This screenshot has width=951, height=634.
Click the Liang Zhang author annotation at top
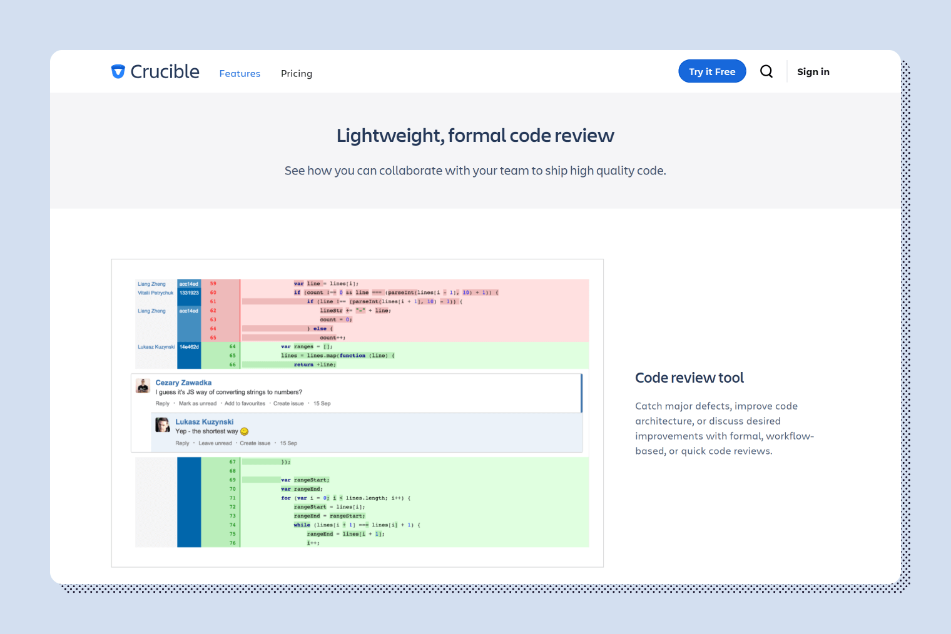pyautogui.click(x=151, y=284)
